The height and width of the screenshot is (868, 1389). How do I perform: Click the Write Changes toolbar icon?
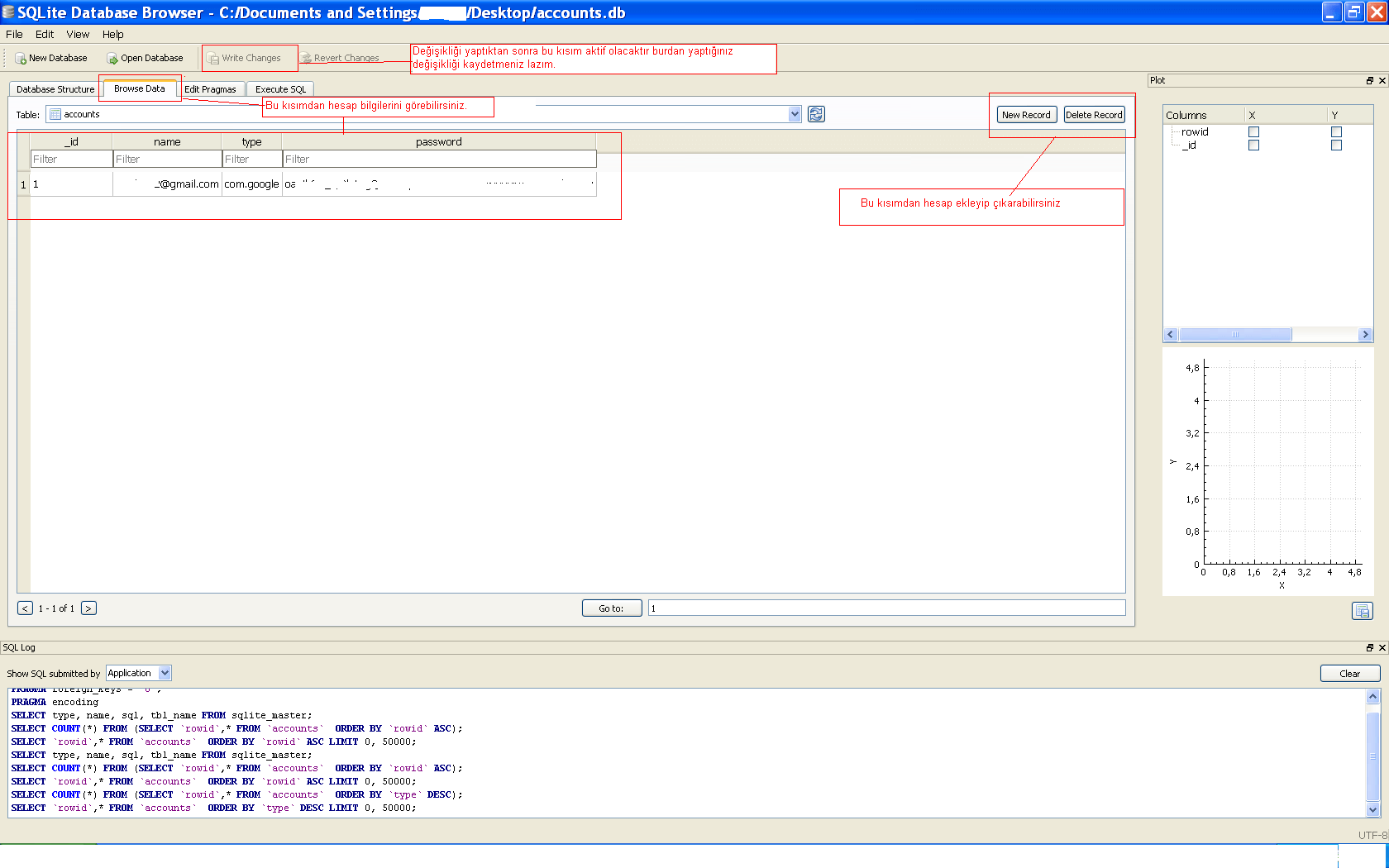point(213,59)
